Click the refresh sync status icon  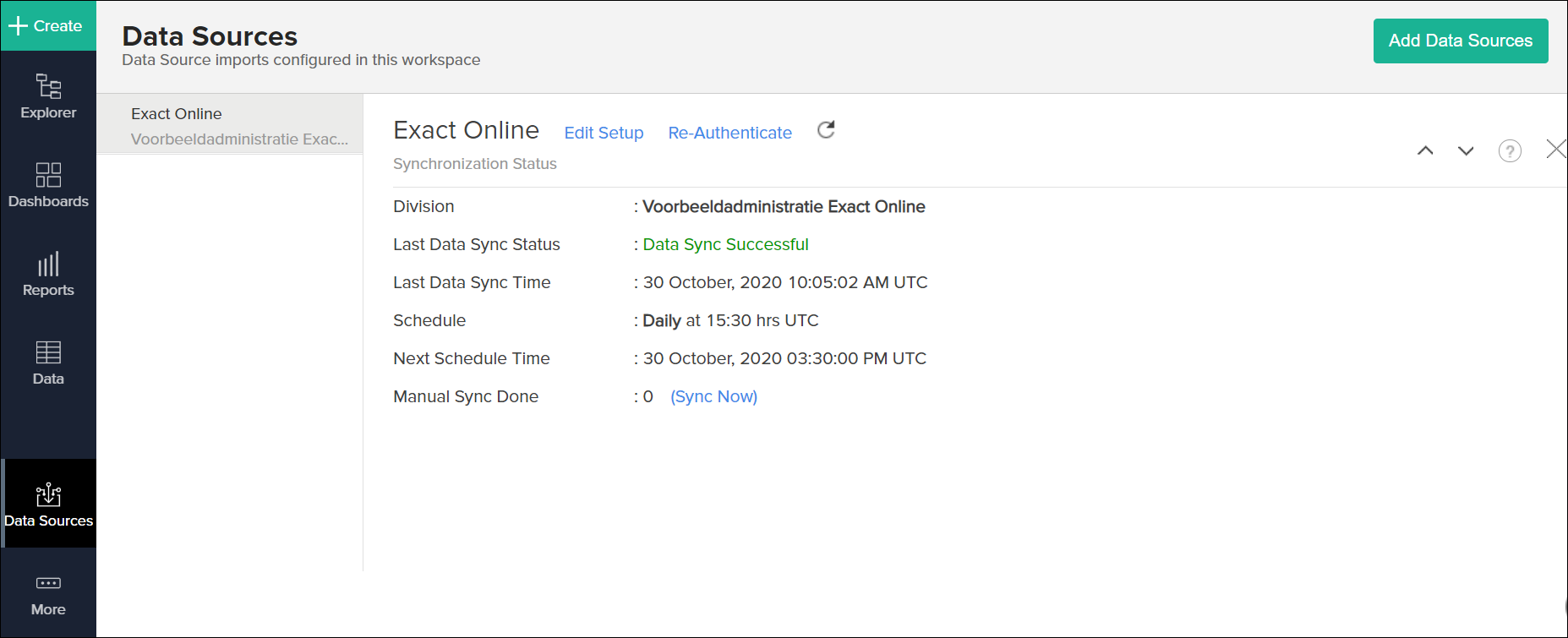coord(826,130)
